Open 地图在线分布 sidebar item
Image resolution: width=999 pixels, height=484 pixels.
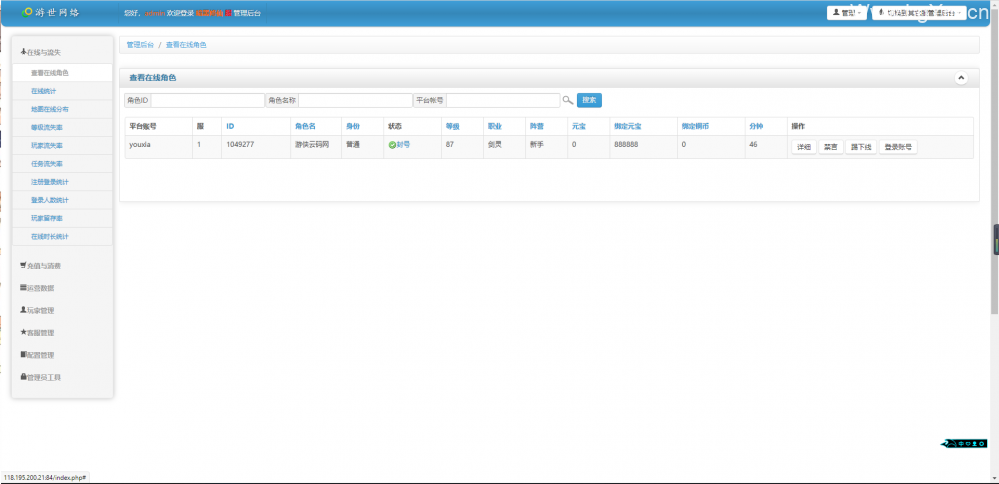pos(62,110)
